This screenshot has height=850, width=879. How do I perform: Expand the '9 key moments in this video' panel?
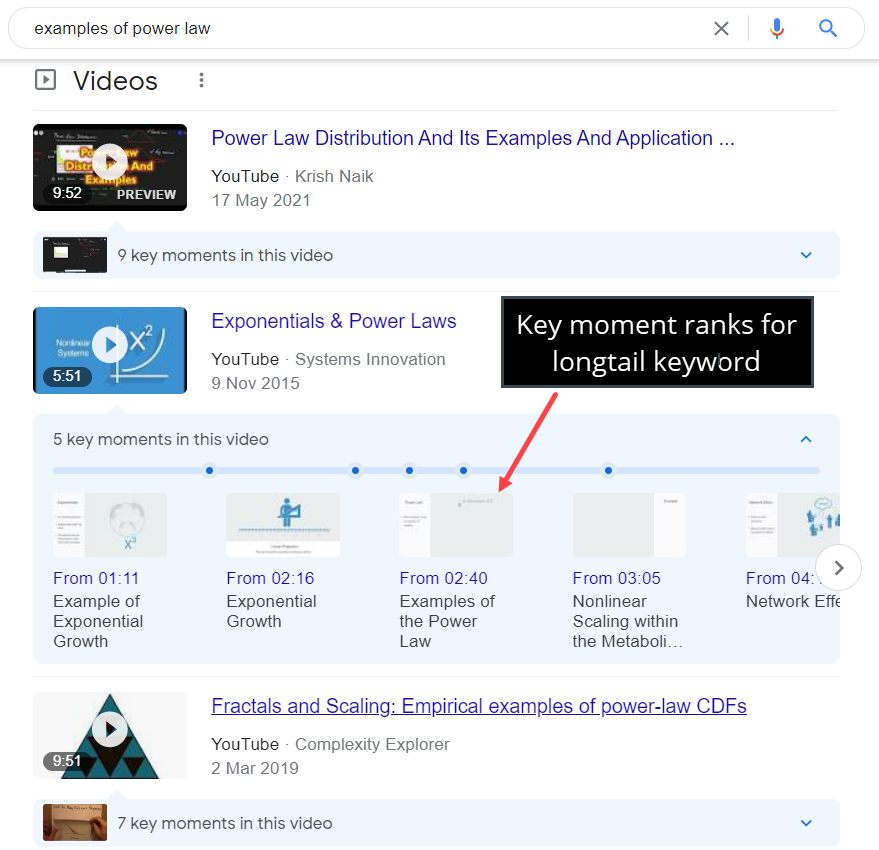point(806,255)
